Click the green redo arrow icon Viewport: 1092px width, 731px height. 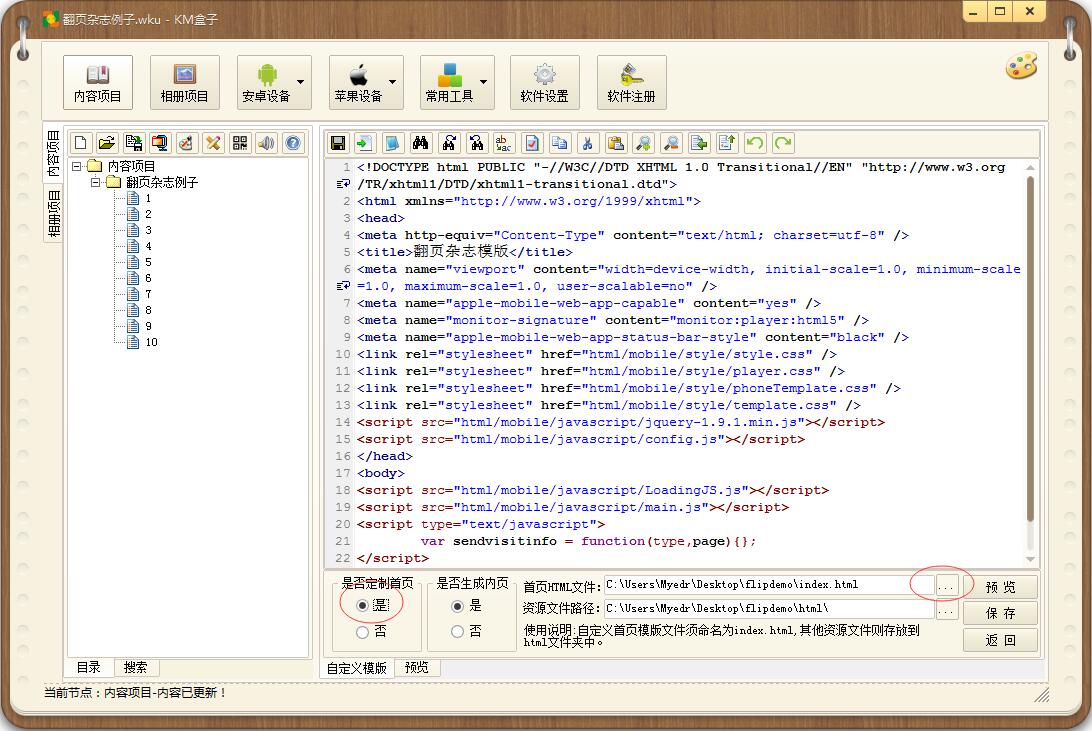[x=783, y=143]
